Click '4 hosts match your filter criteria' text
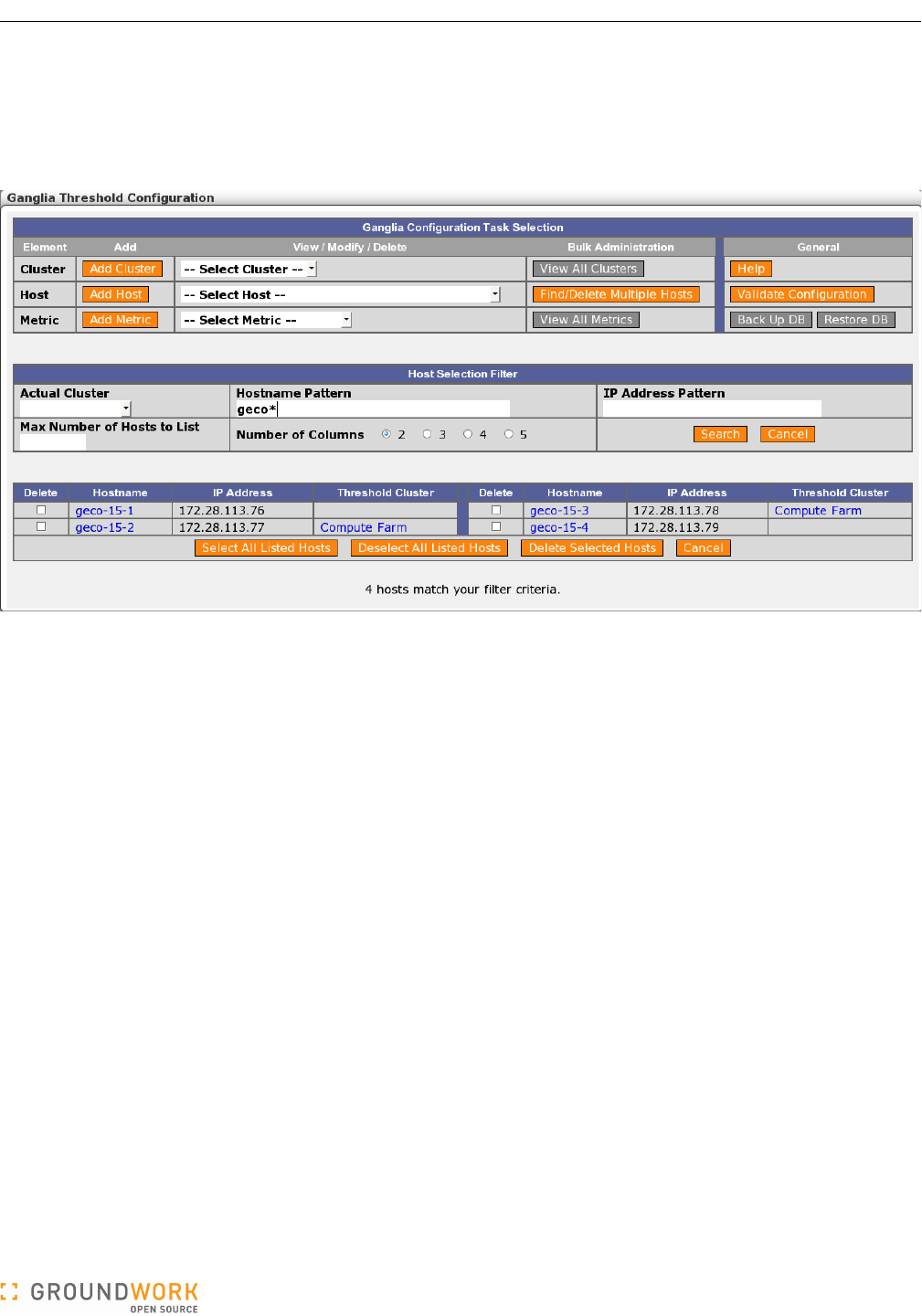Image resolution: width=922 pixels, height=1316 pixels. coord(462,589)
